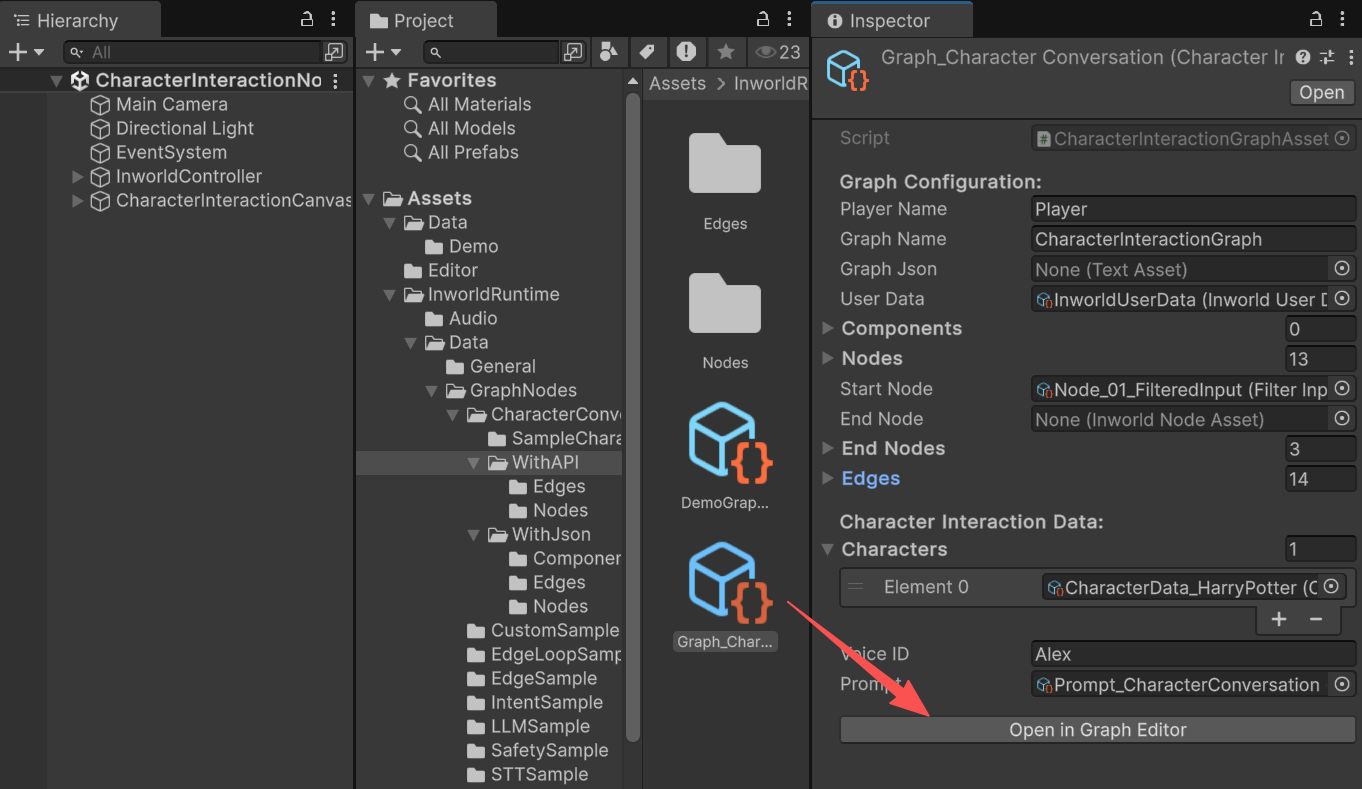Expand CharacterInteractionCanvas in Hierarchy
The width and height of the screenshot is (1362, 789).
78,201
